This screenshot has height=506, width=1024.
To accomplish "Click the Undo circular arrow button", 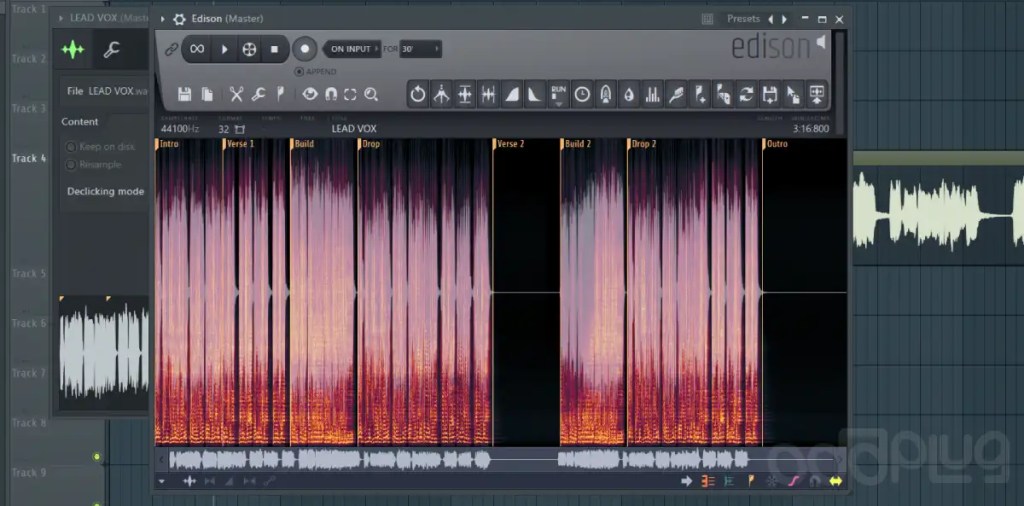I will (418, 95).
